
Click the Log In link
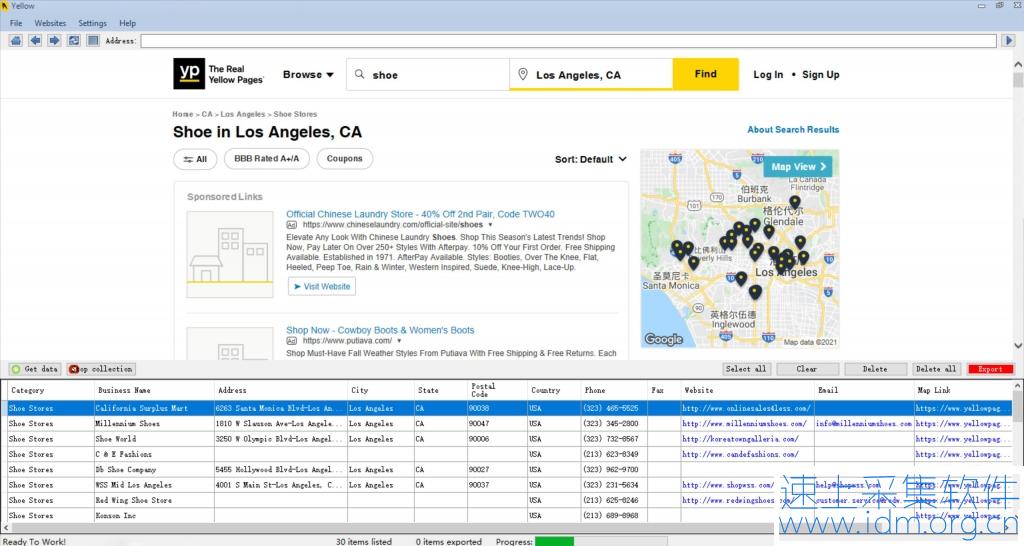pyautogui.click(x=768, y=74)
